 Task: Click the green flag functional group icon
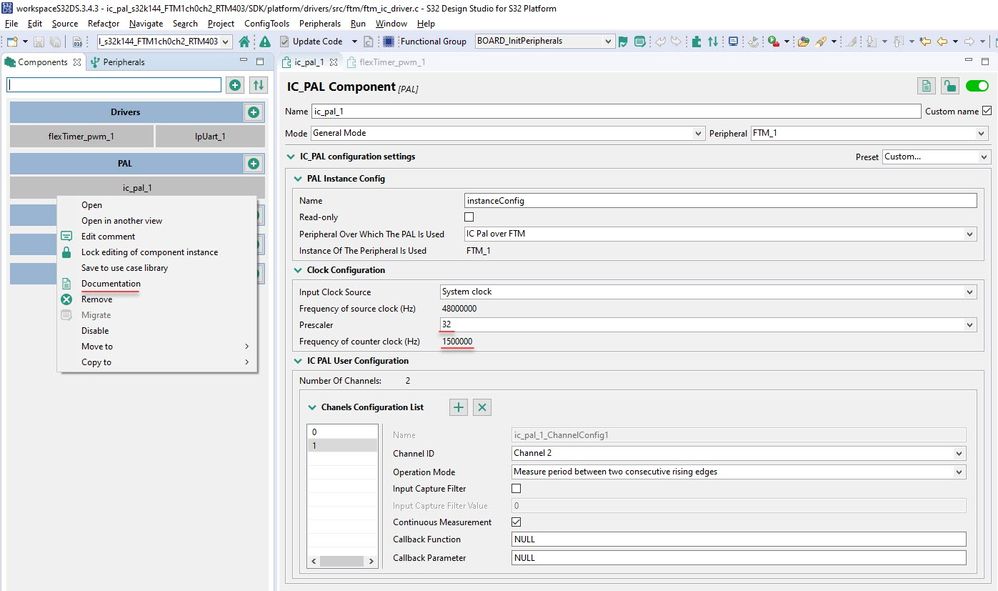click(x=622, y=41)
